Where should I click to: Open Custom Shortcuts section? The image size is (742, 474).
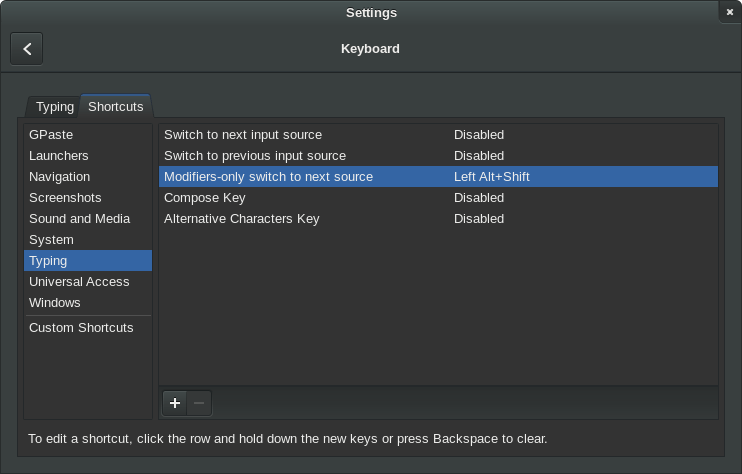click(81, 328)
